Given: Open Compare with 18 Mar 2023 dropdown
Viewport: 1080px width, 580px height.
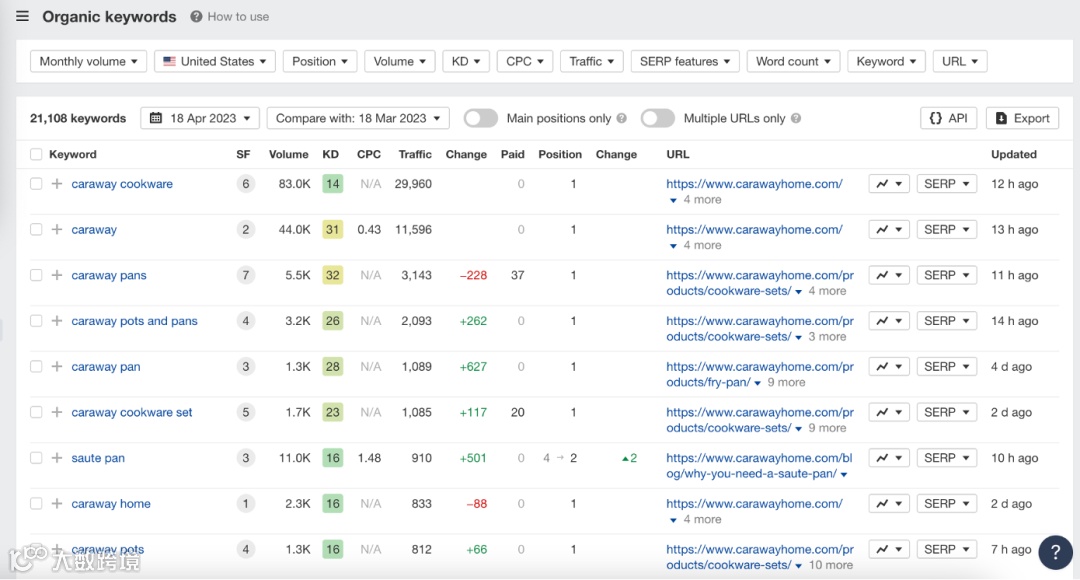Looking at the screenshot, I should [358, 118].
